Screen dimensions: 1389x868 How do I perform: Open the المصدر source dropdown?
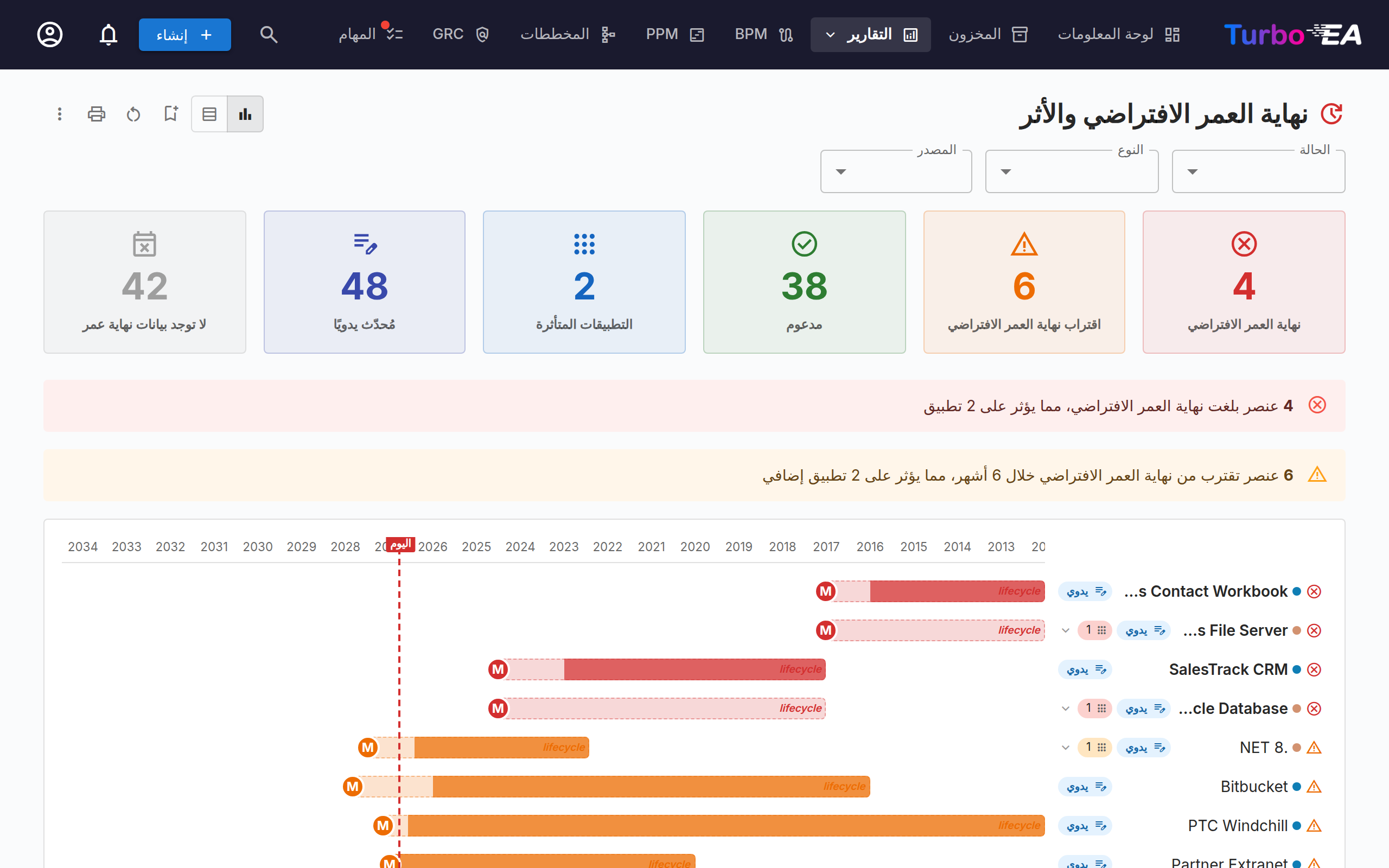(896, 171)
